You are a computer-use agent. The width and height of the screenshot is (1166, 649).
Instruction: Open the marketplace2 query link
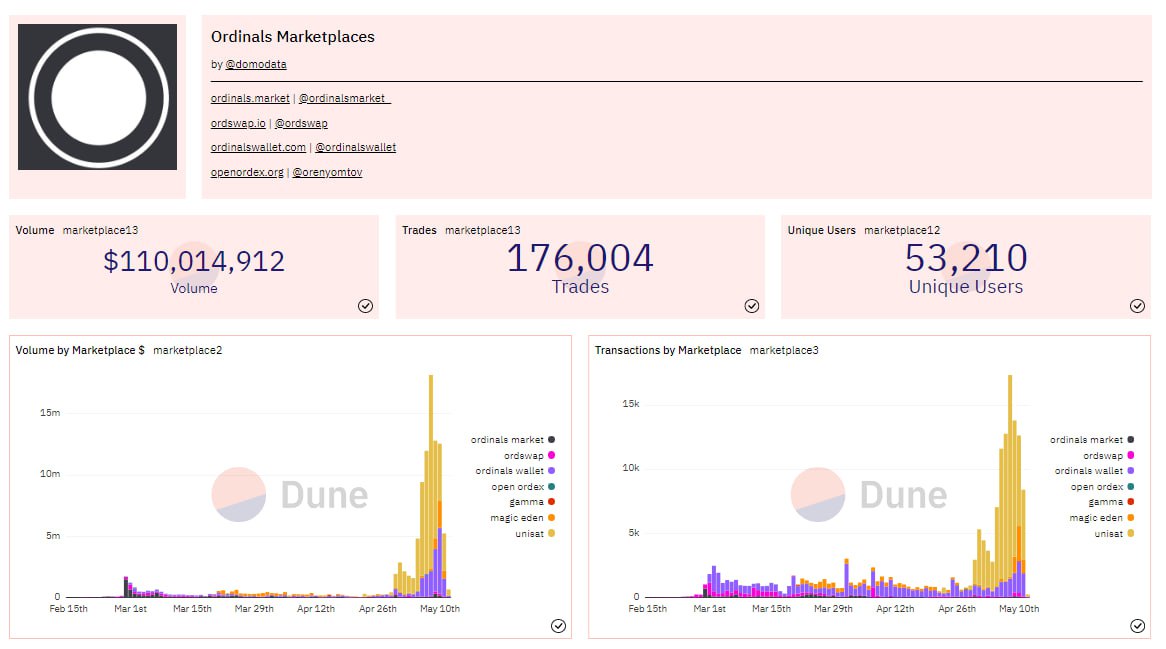pos(187,351)
